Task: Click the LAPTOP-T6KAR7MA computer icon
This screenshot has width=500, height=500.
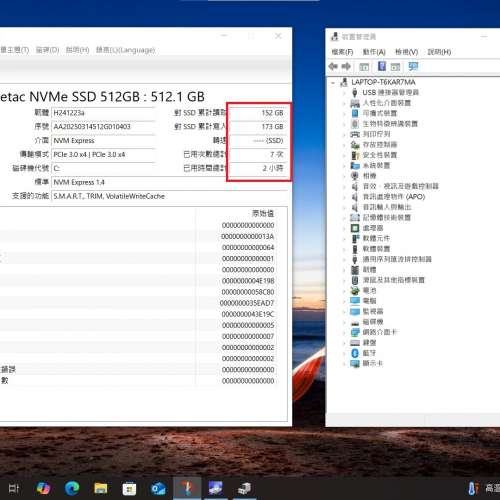Action: click(x=344, y=82)
